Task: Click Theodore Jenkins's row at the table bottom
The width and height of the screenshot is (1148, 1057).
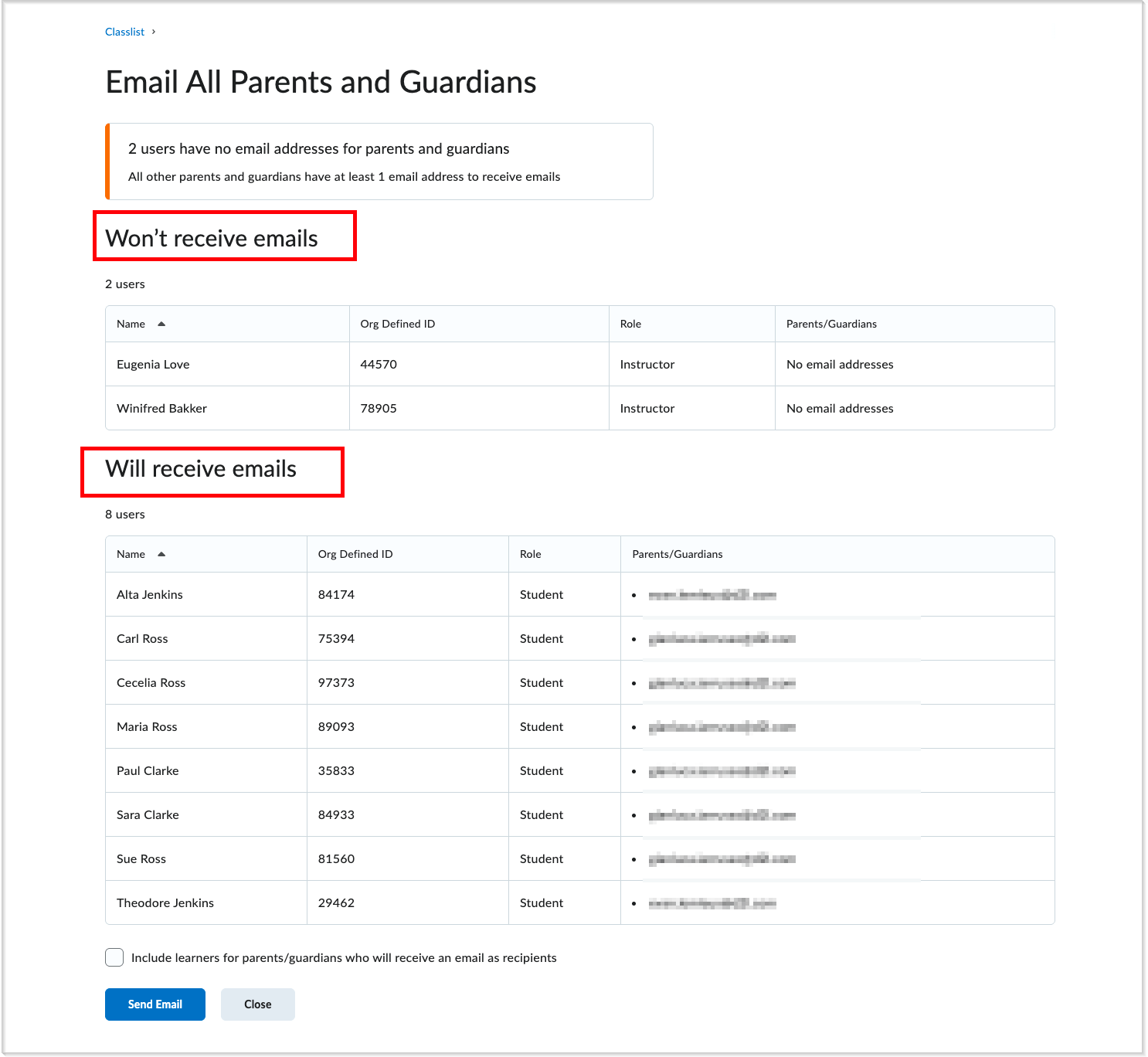Action: pos(165,902)
